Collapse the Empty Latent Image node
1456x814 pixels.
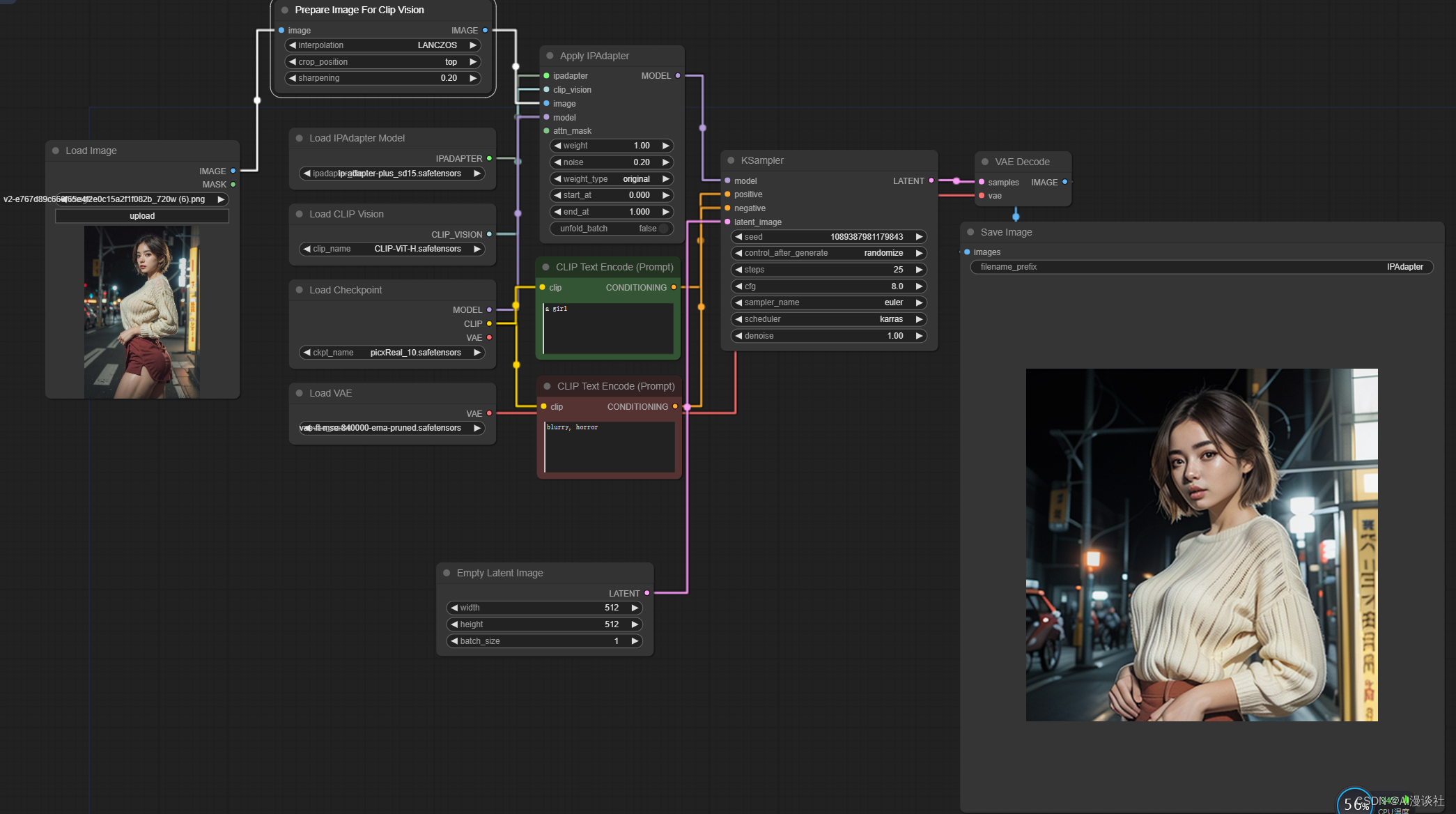click(447, 573)
